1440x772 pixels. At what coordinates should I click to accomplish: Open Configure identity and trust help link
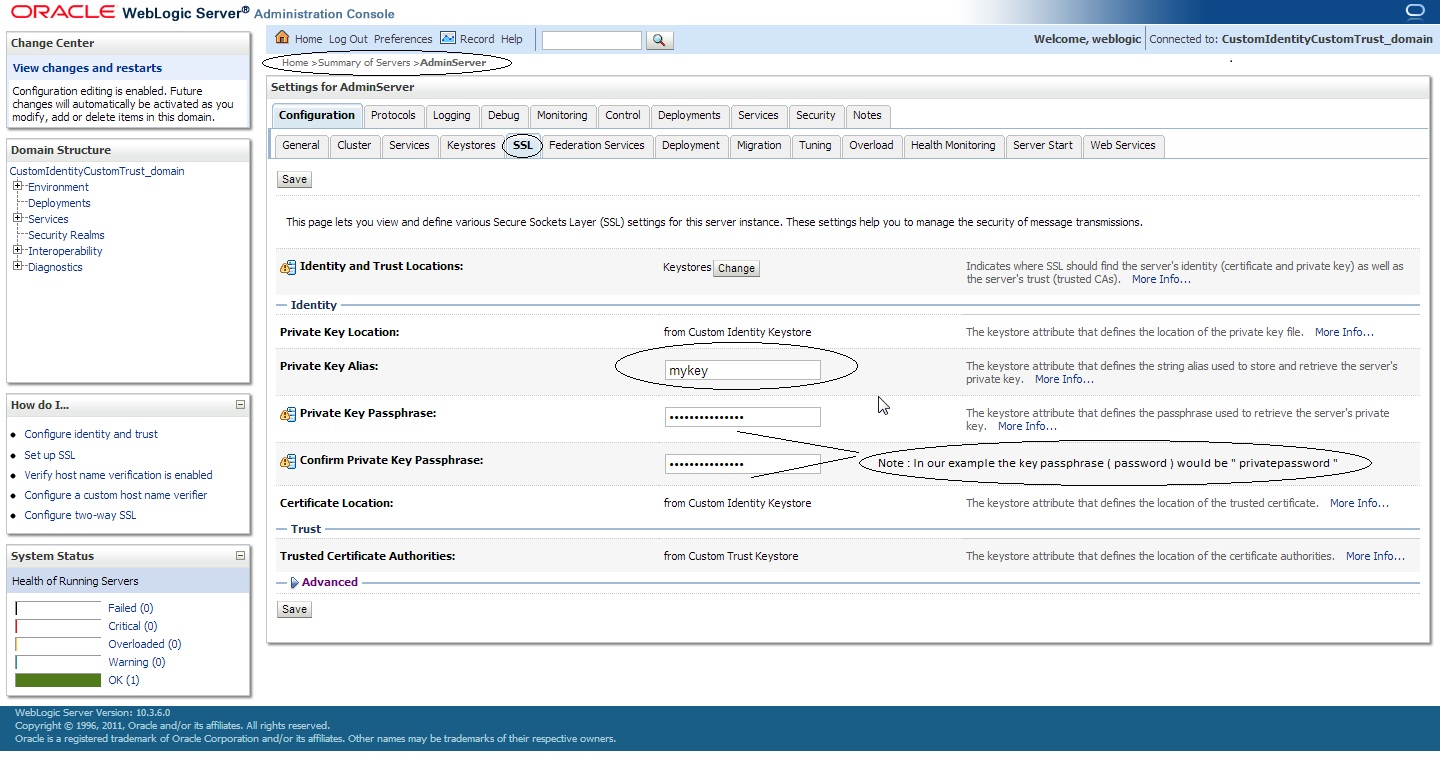[x=91, y=434]
